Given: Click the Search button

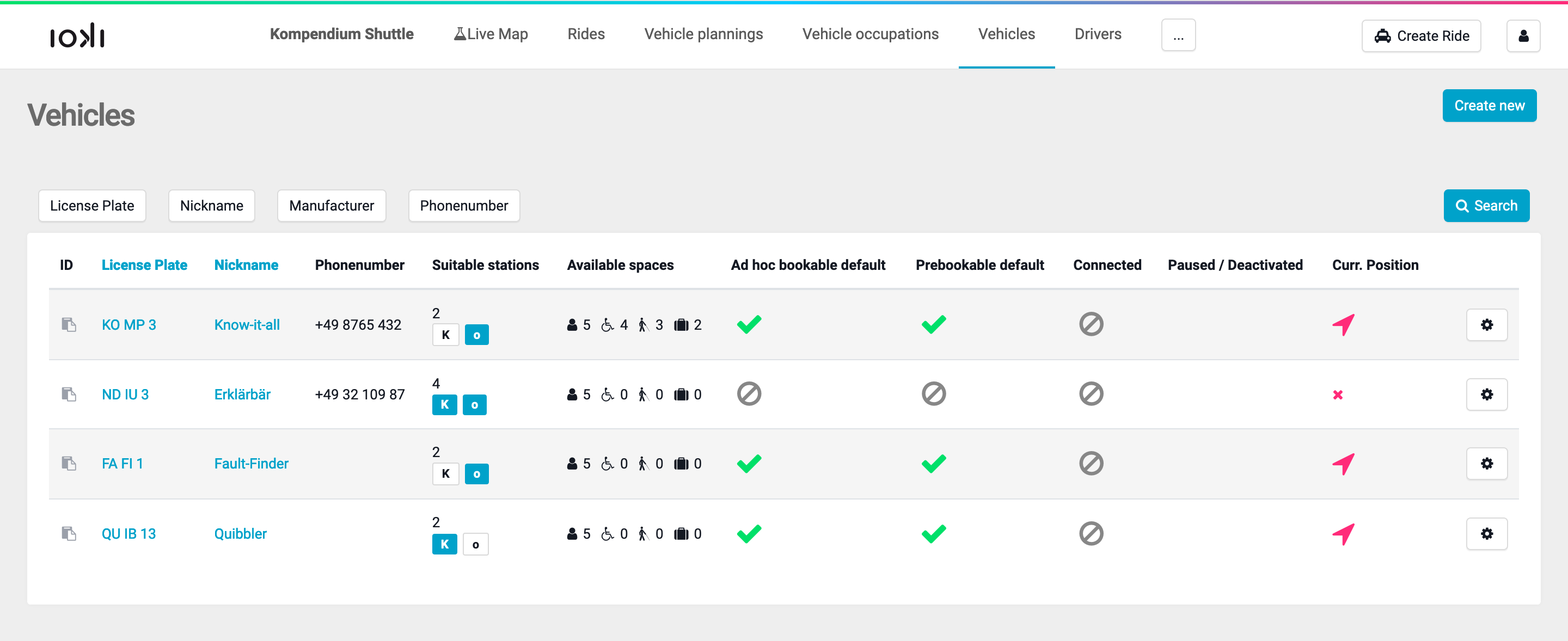Looking at the screenshot, I should click(1486, 206).
